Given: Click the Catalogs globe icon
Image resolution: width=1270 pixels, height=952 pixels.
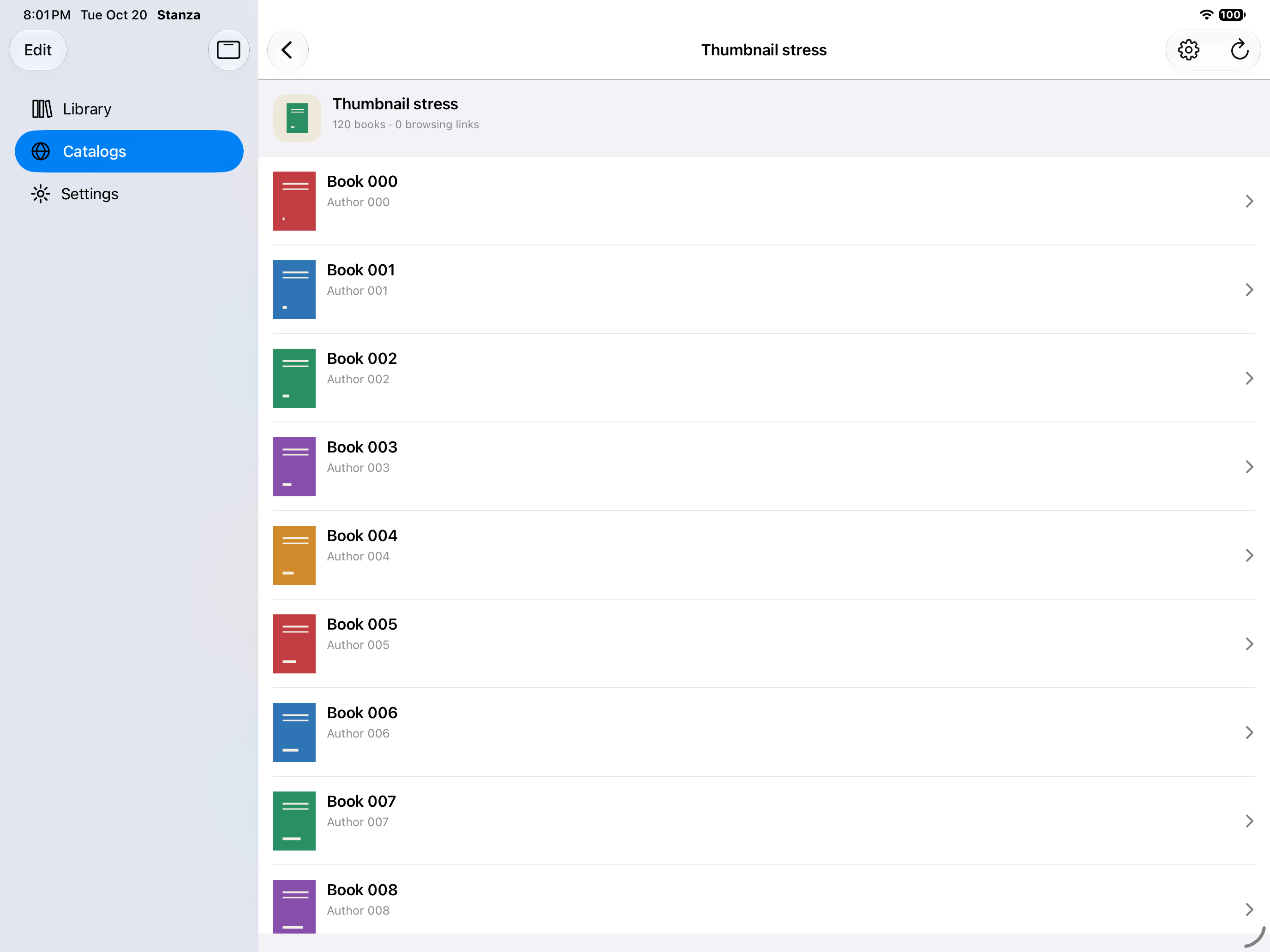Looking at the screenshot, I should tap(40, 151).
